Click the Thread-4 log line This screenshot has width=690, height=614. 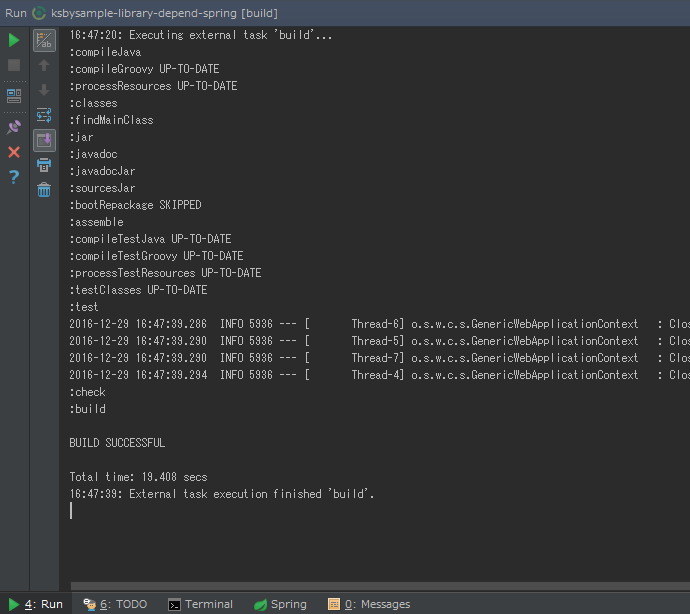click(x=379, y=375)
